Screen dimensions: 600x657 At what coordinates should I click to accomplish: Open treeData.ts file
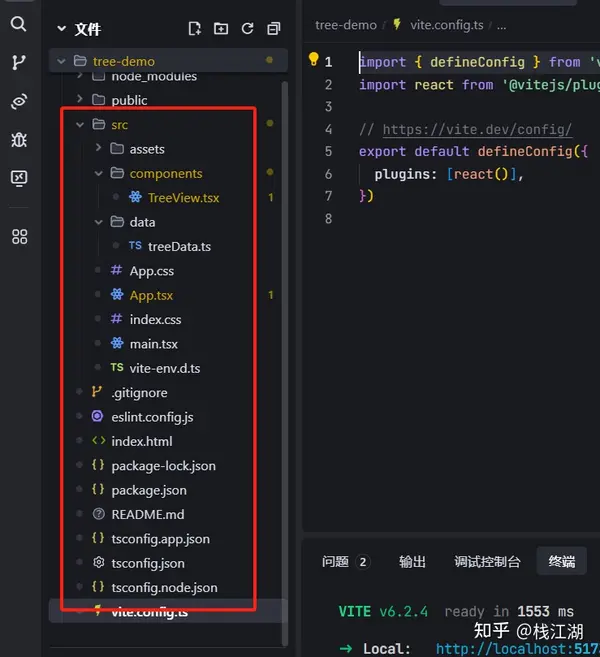[179, 246]
